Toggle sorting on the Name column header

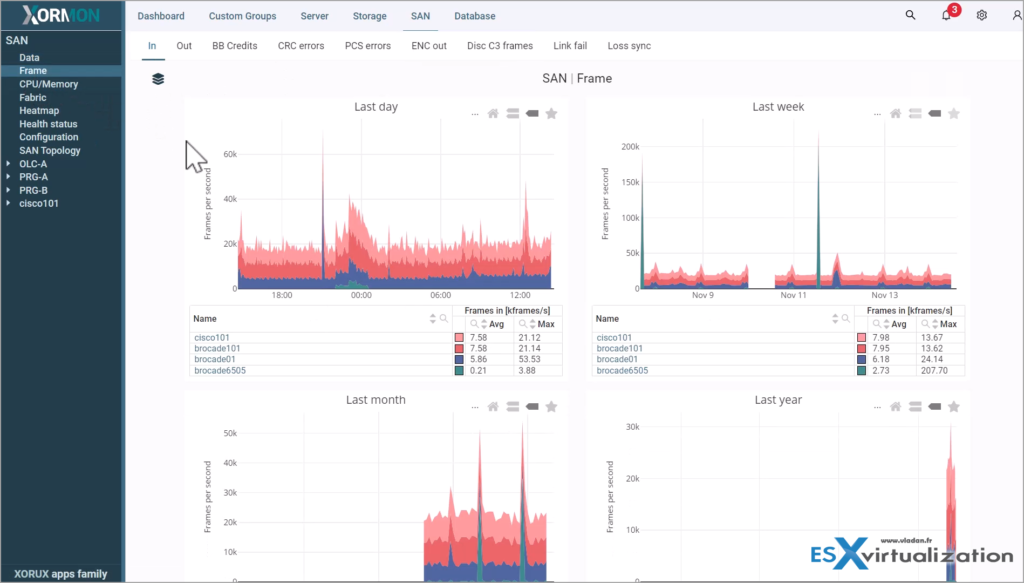click(432, 318)
